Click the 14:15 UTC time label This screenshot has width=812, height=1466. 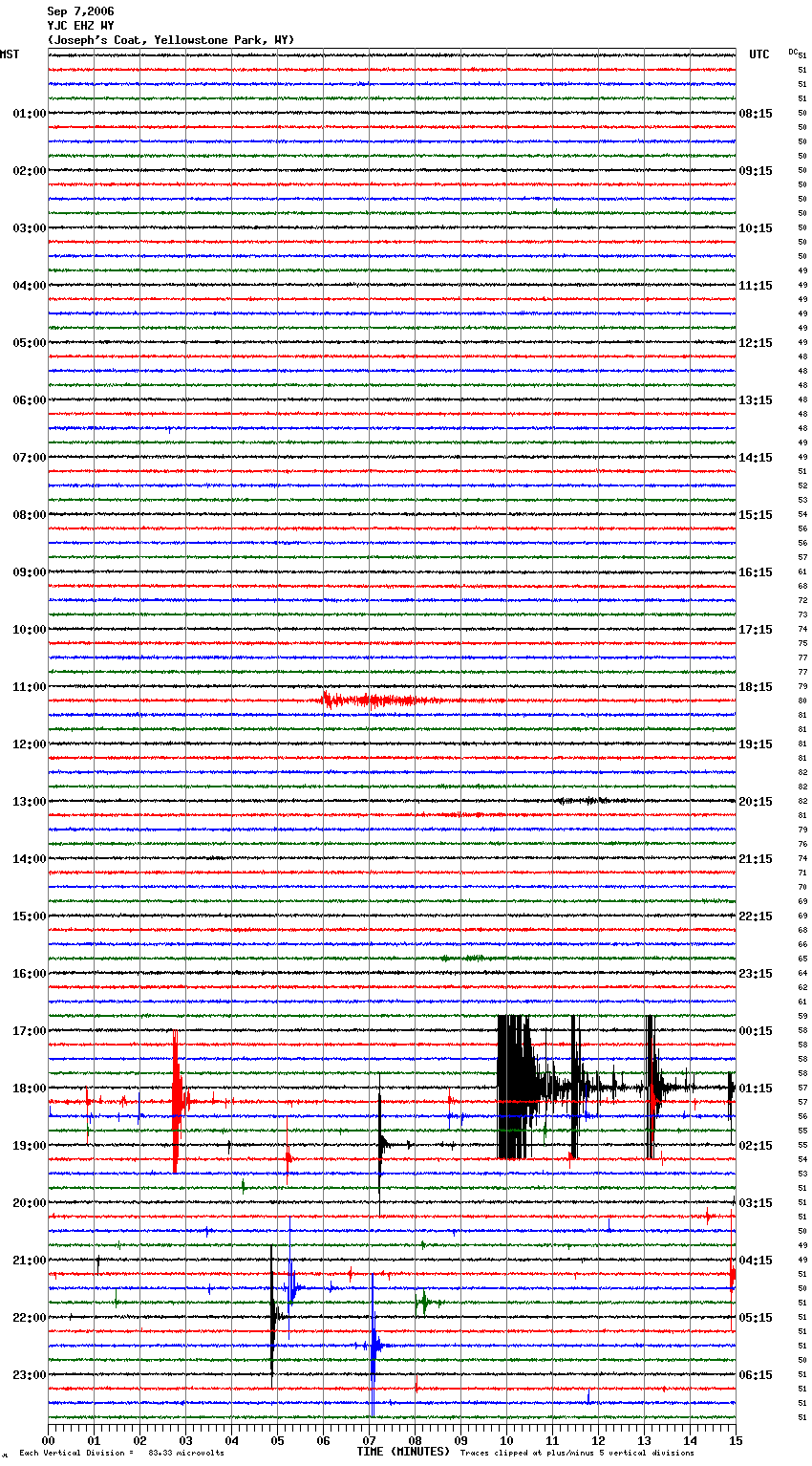[x=756, y=458]
